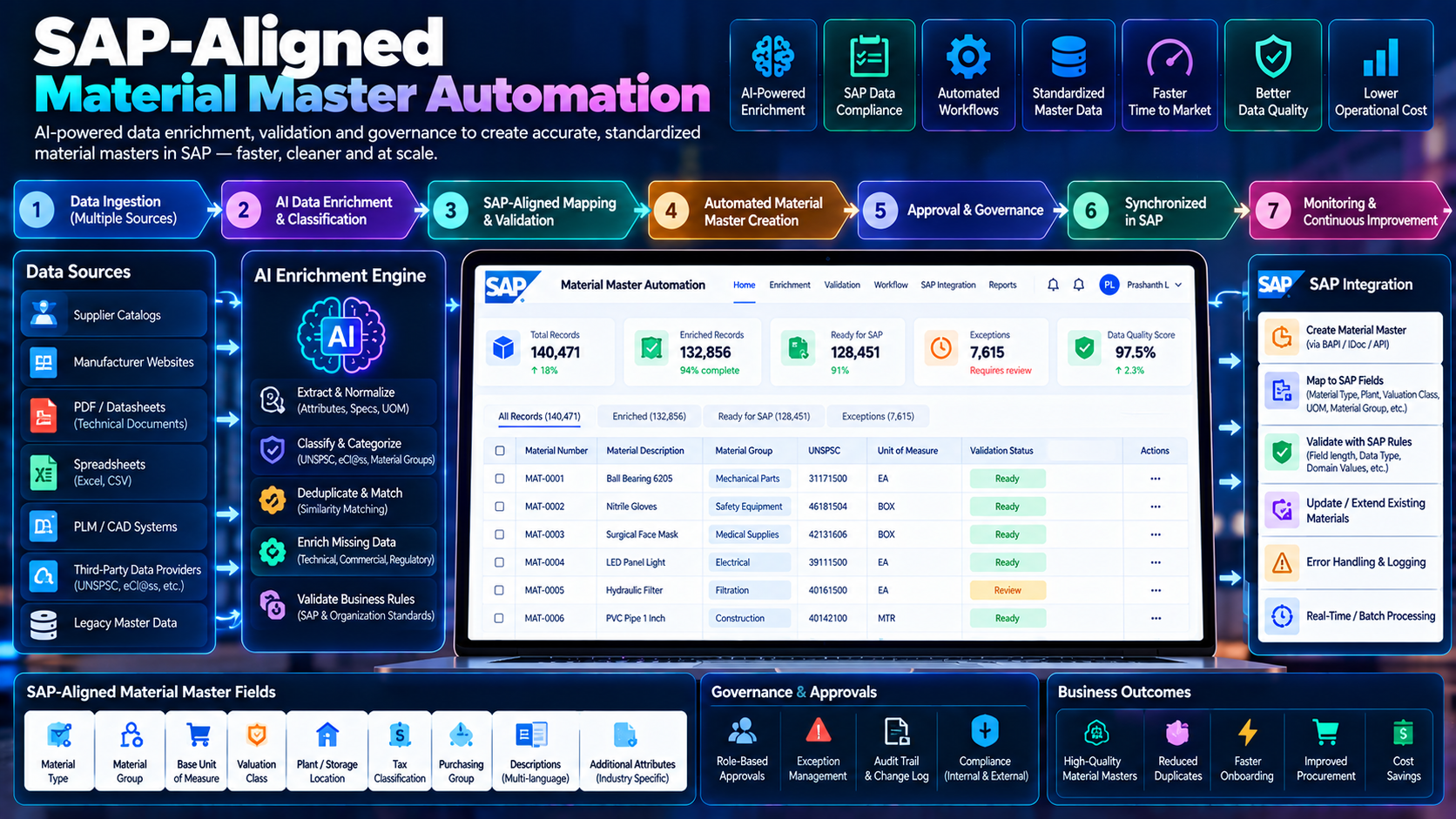Open actions menu for Surgical Face Mask

[x=1156, y=534]
